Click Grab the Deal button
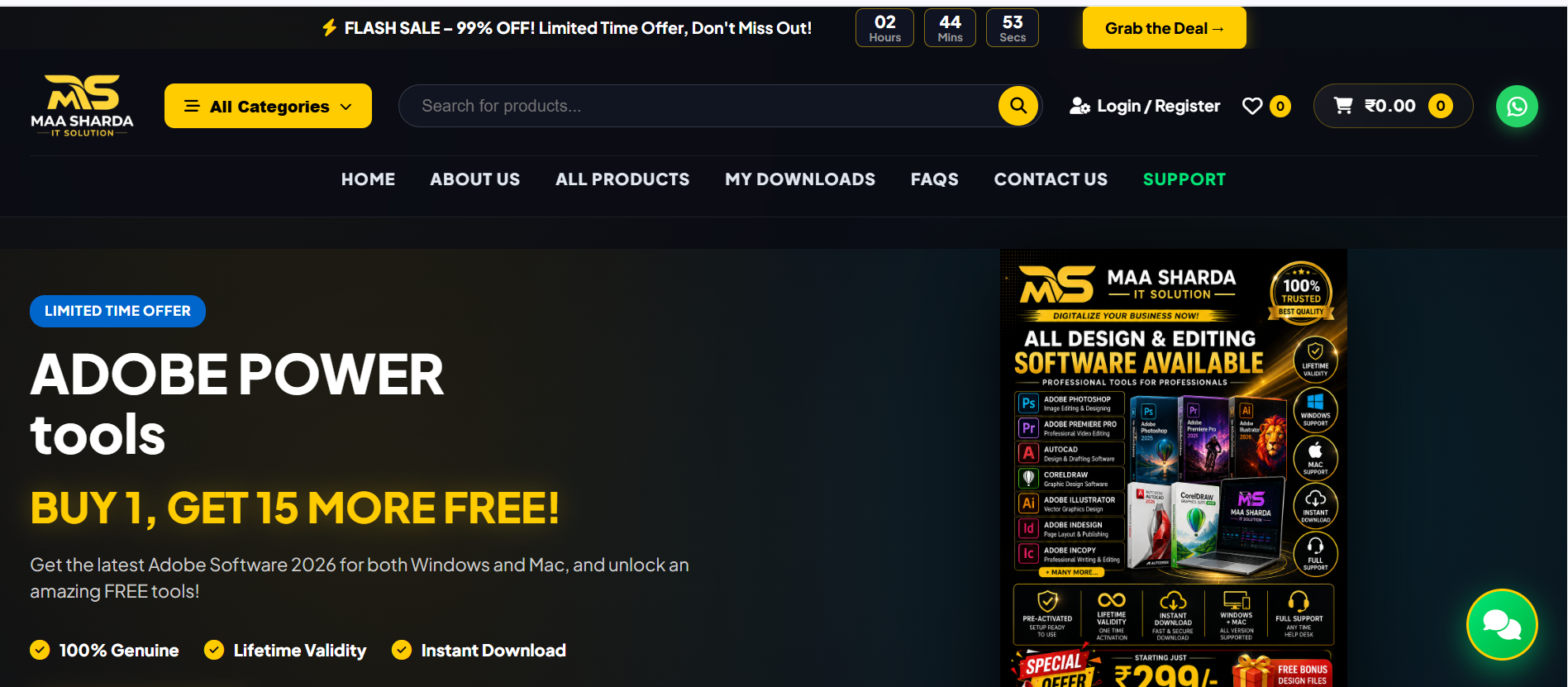Viewport: 1568px width, 687px height. tap(1164, 28)
